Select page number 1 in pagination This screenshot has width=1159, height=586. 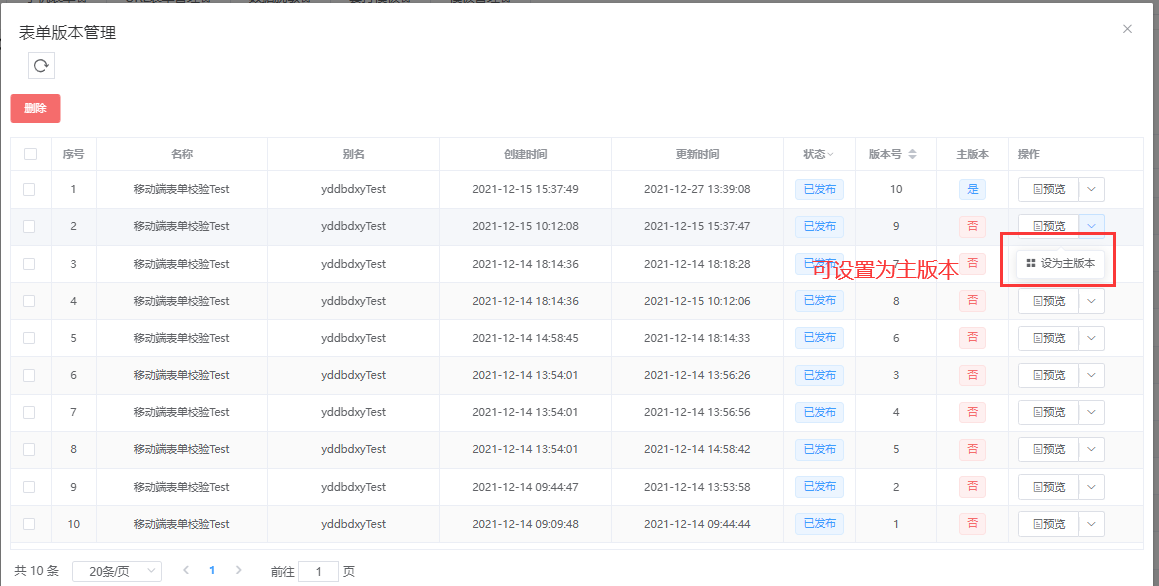[x=212, y=570]
